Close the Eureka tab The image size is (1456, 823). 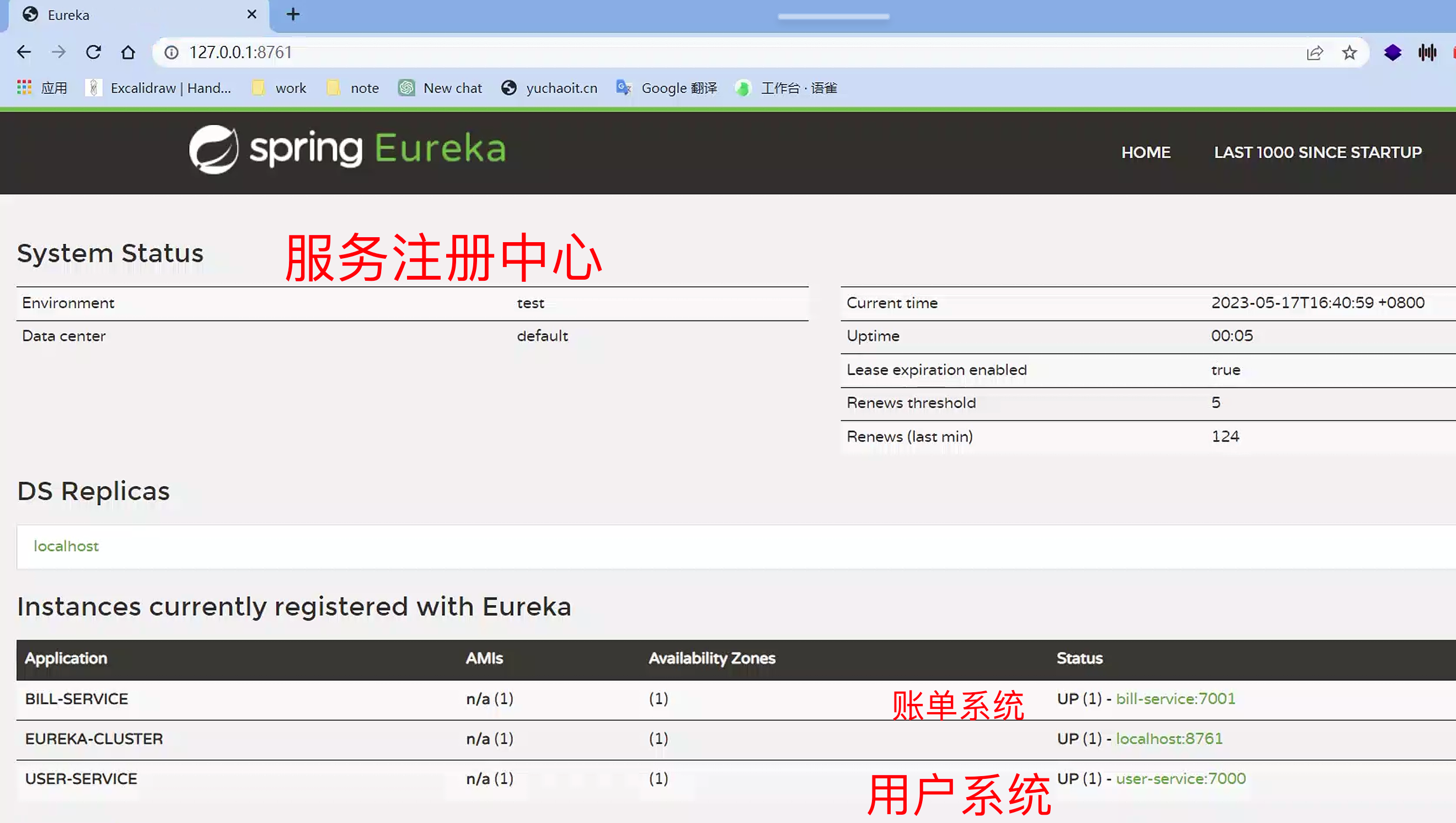tap(252, 14)
